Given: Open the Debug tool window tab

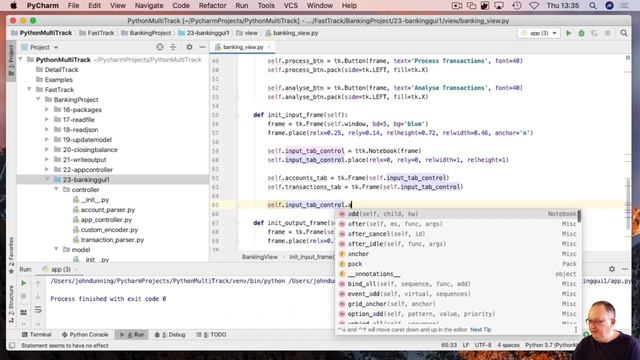Looking at the screenshot, I should (x=170, y=335).
